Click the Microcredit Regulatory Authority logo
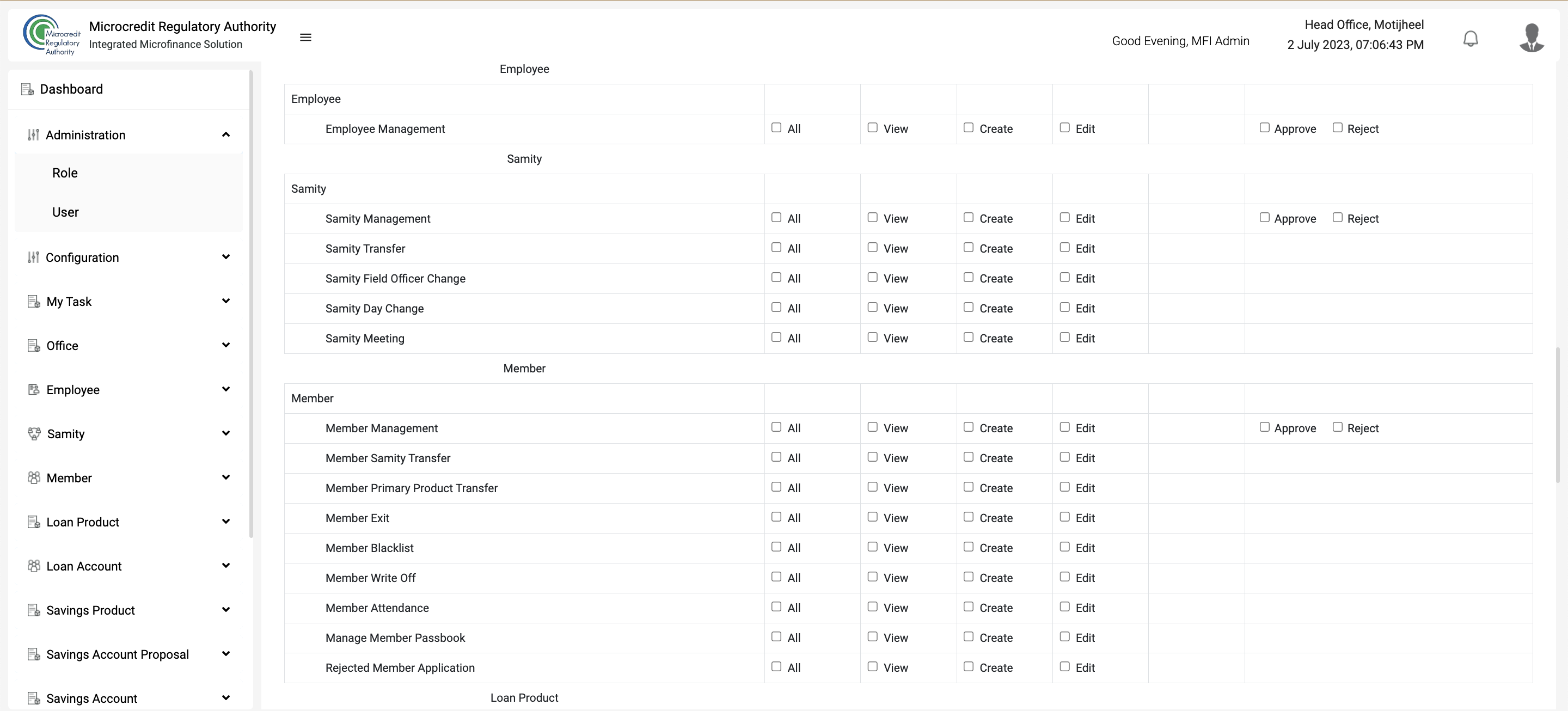This screenshot has height=711, width=1568. coord(51,35)
